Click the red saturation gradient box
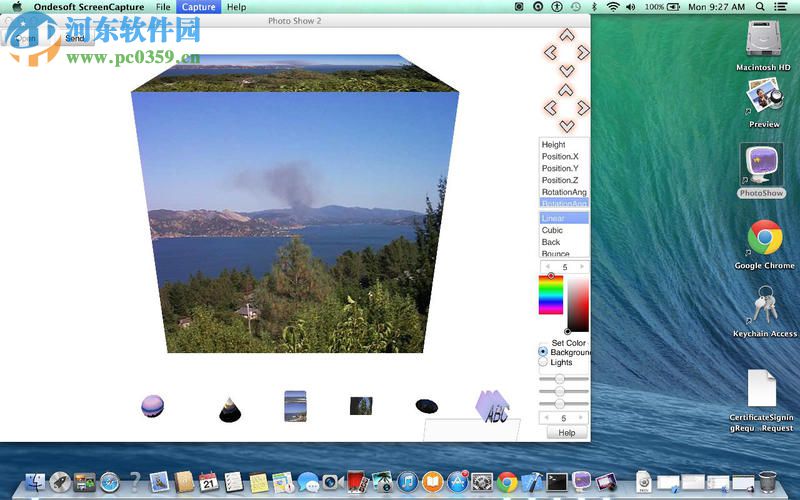Screen dimensions: 800x500 pos(578,305)
